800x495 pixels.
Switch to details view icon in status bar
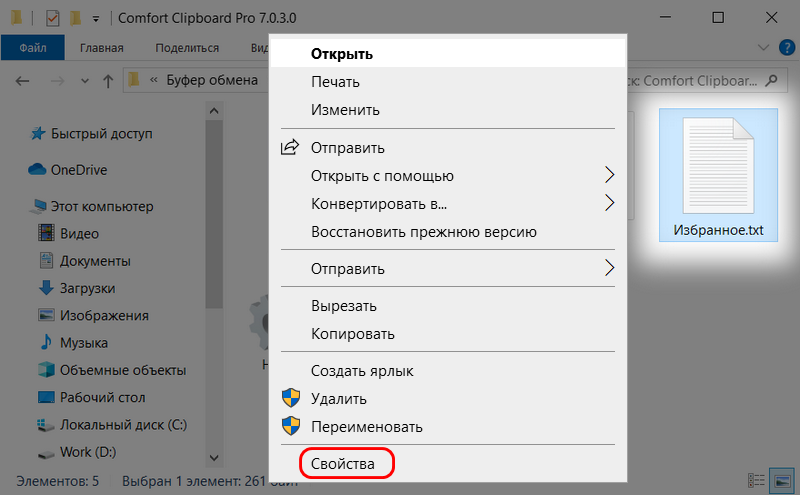(x=756, y=481)
